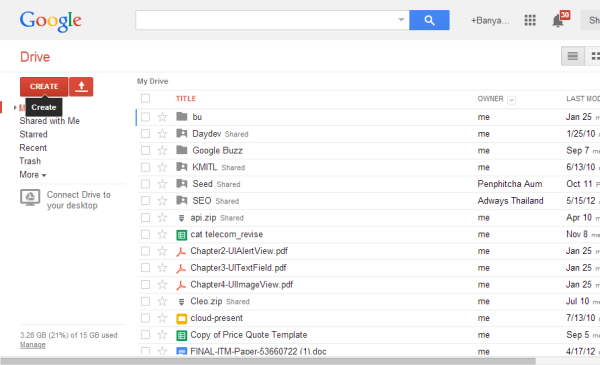Check the box for SEO
Screen dimensions: 600x365
pos(145,201)
